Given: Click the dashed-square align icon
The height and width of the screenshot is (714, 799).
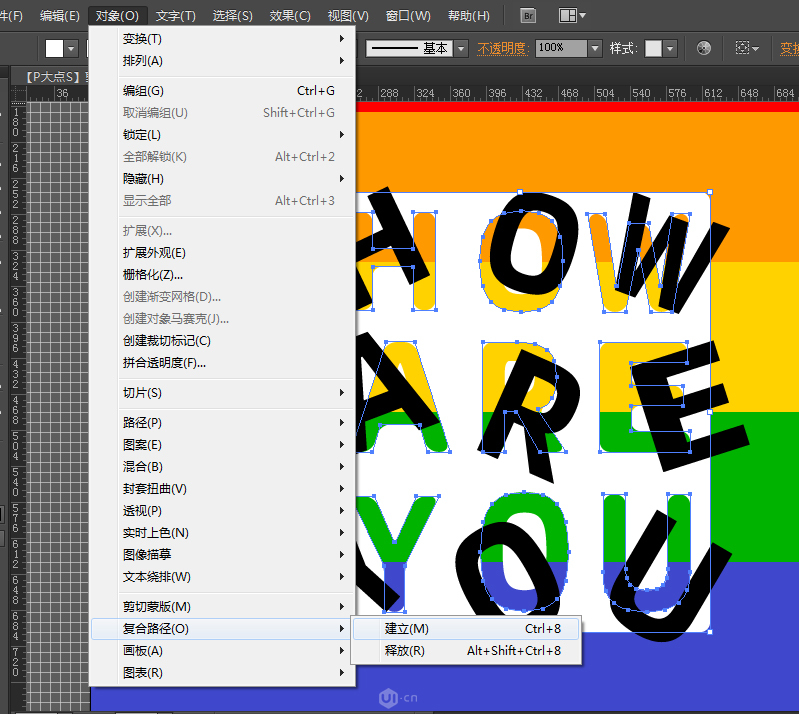Looking at the screenshot, I should 747,48.
